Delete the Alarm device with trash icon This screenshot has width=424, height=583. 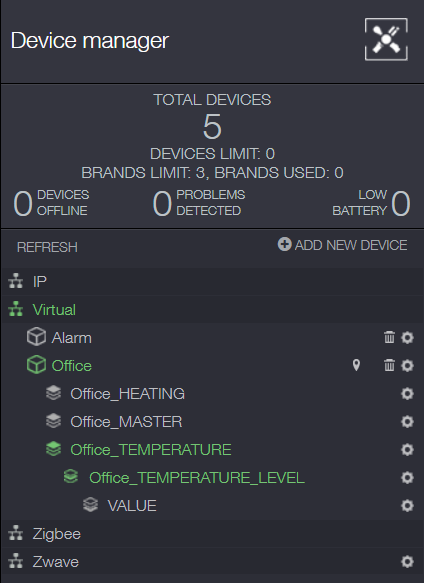389,337
